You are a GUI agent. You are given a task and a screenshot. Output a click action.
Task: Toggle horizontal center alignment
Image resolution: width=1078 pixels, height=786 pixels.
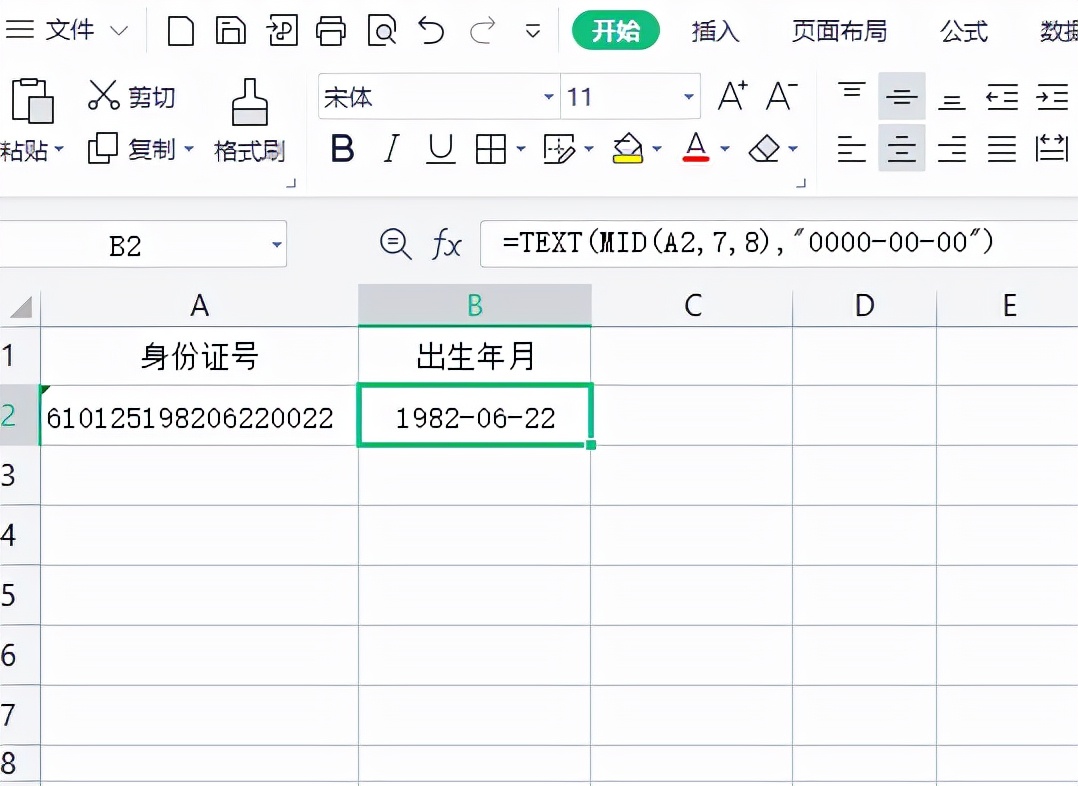pos(901,148)
